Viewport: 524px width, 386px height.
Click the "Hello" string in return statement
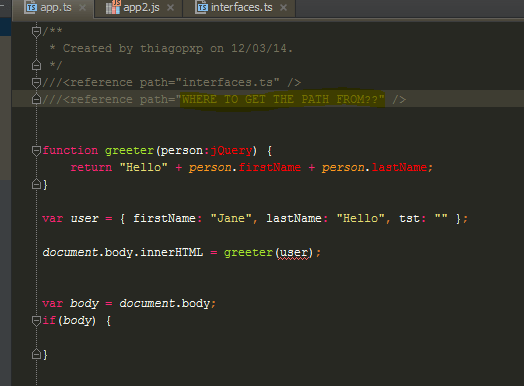click(143, 167)
